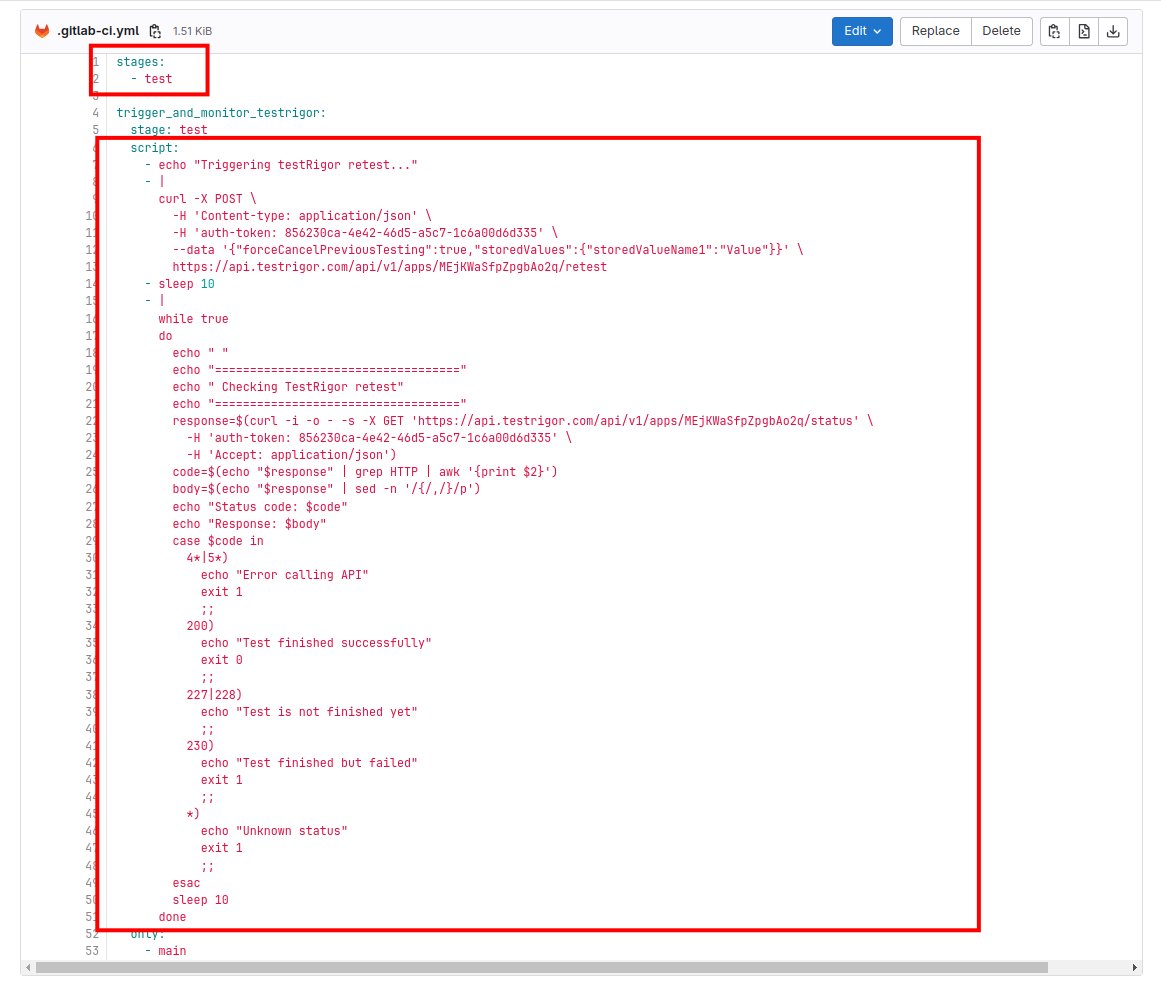Screen dimensions: 1161x984
Task: Click the Replace button
Action: click(935, 31)
